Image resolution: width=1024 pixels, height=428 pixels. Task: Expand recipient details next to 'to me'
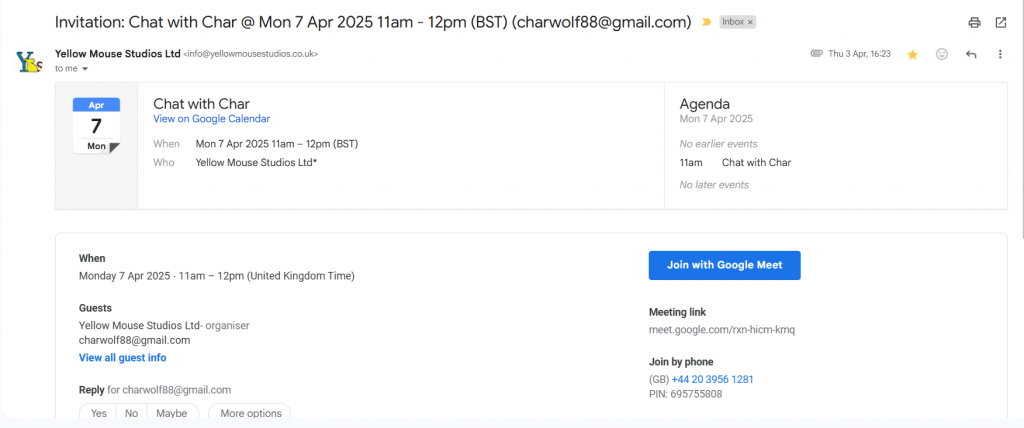click(x=85, y=69)
